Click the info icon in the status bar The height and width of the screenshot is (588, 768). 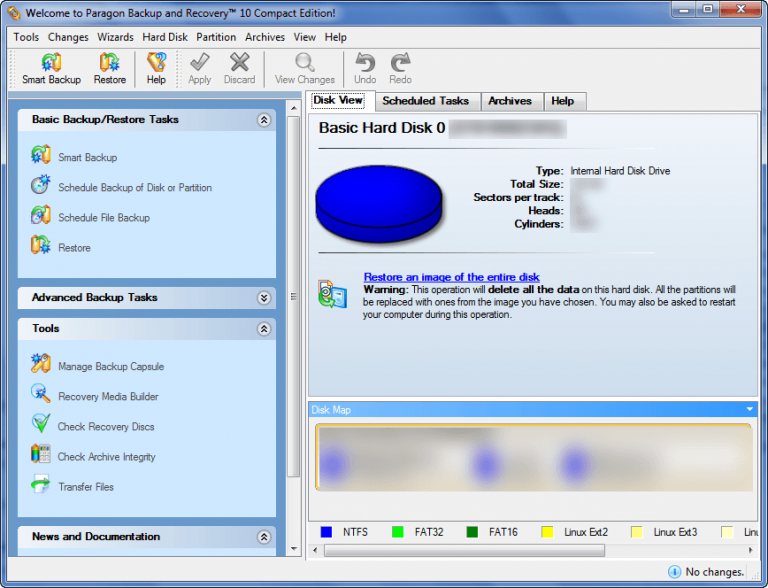674,571
